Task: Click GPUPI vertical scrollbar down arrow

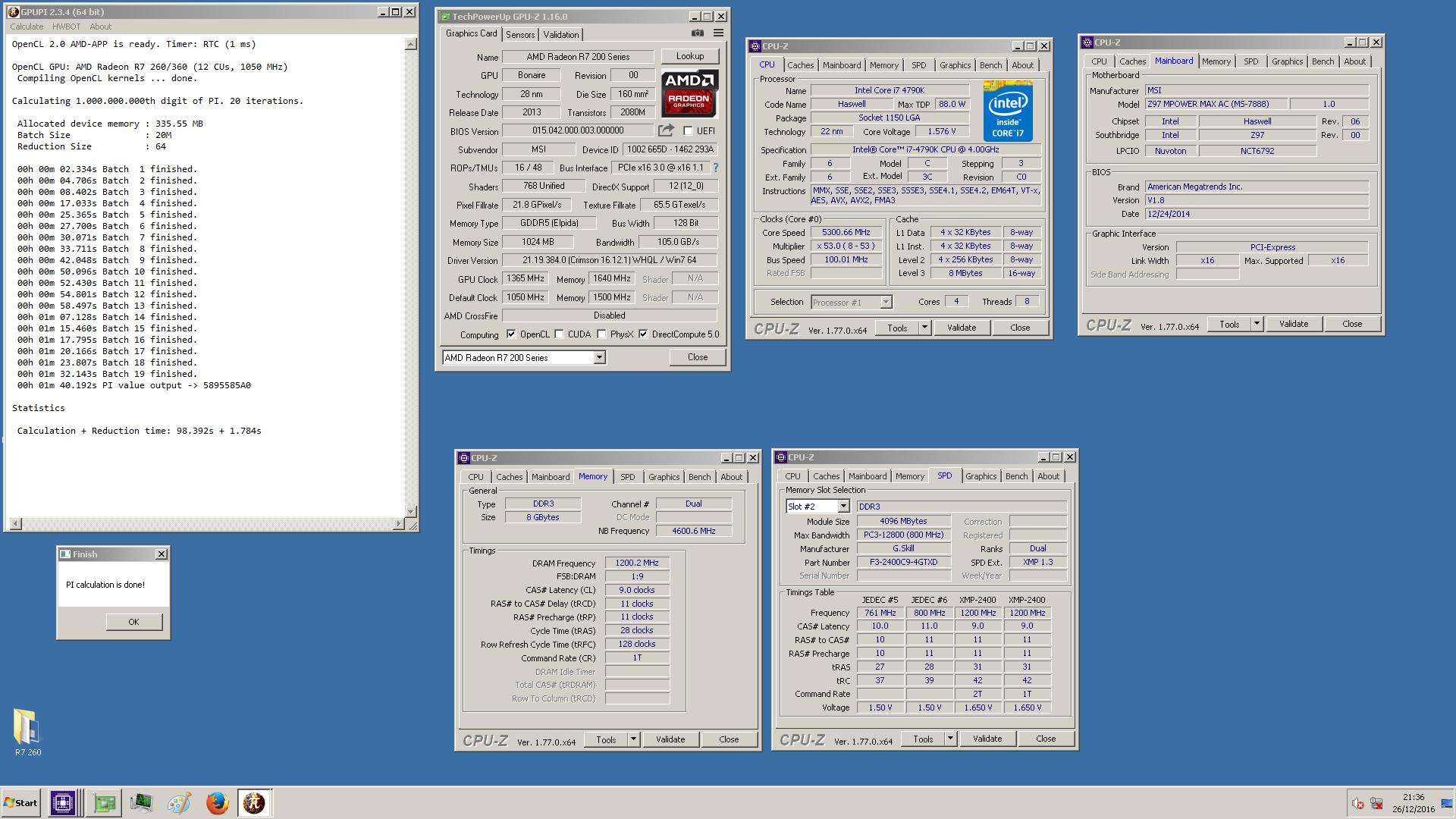Action: click(411, 512)
